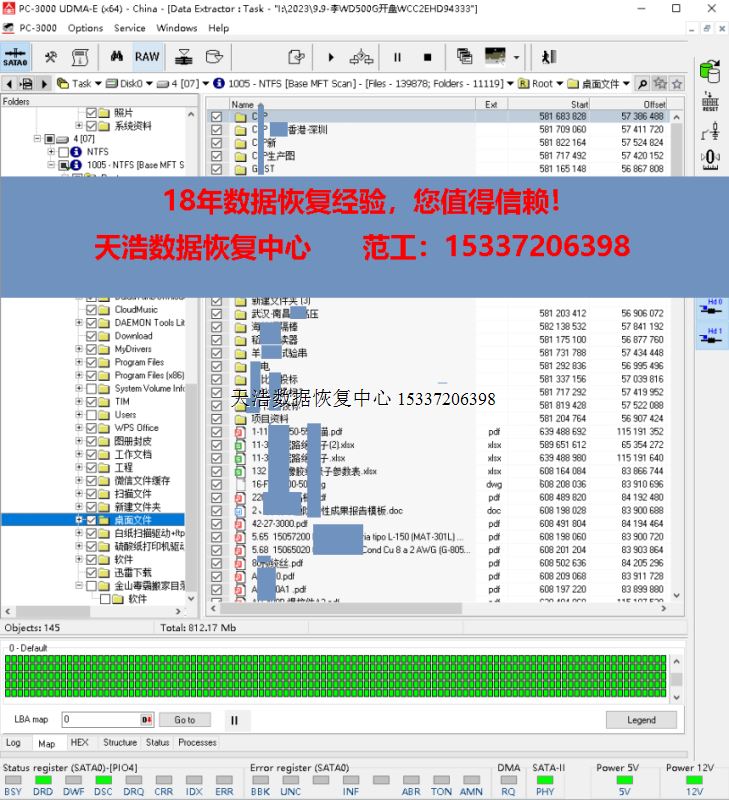The image size is (729, 800).
Task: Switch to the Log tab
Action: point(13,742)
